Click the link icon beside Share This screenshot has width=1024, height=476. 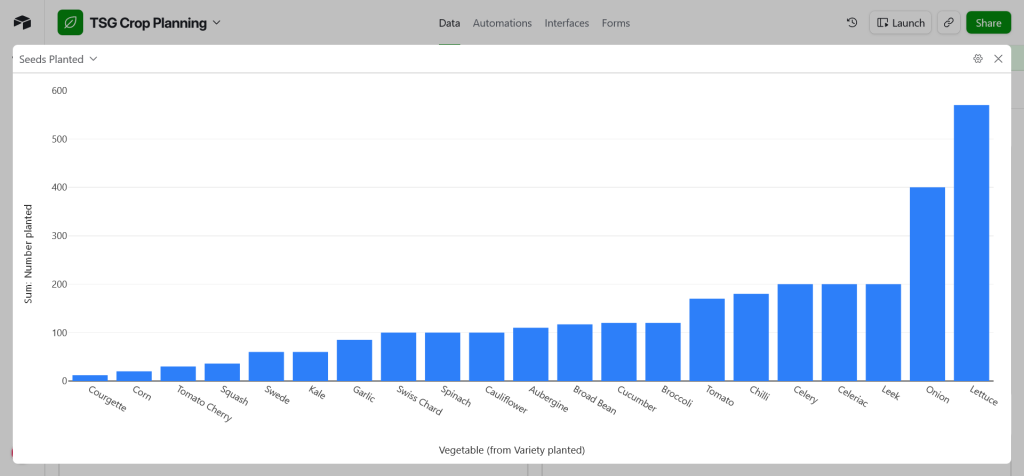coord(948,22)
